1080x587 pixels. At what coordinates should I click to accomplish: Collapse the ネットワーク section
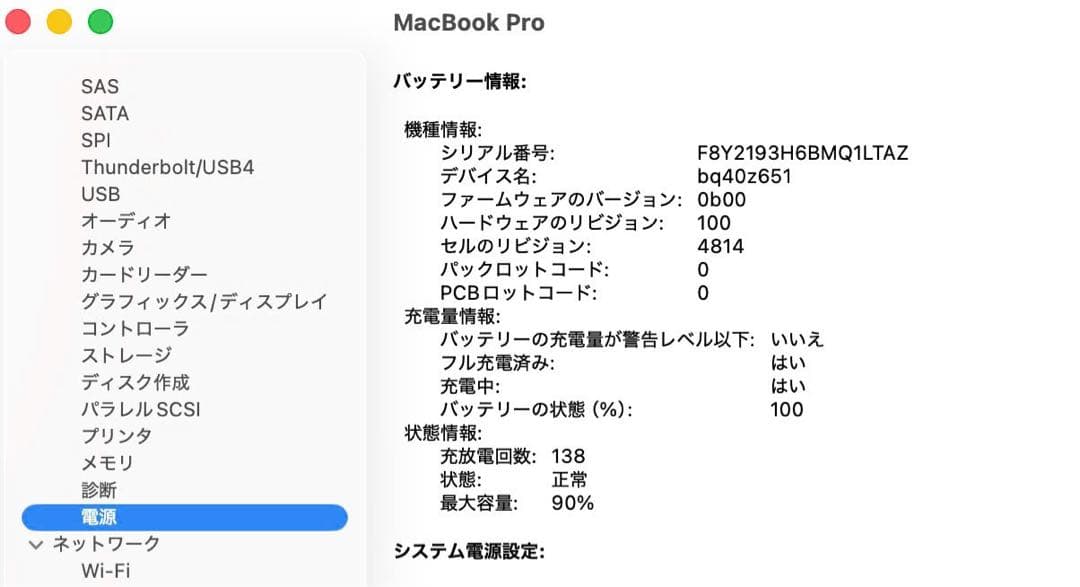tap(37, 544)
